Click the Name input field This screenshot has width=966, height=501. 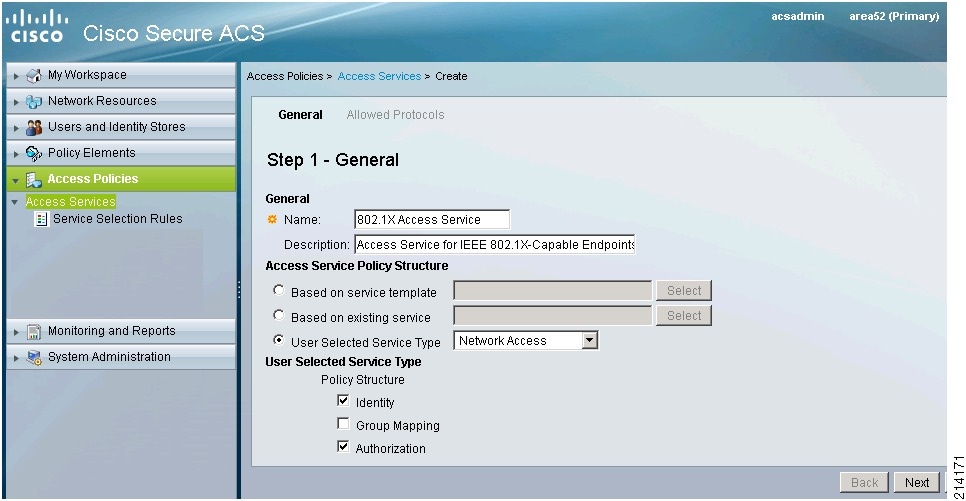(x=432, y=219)
